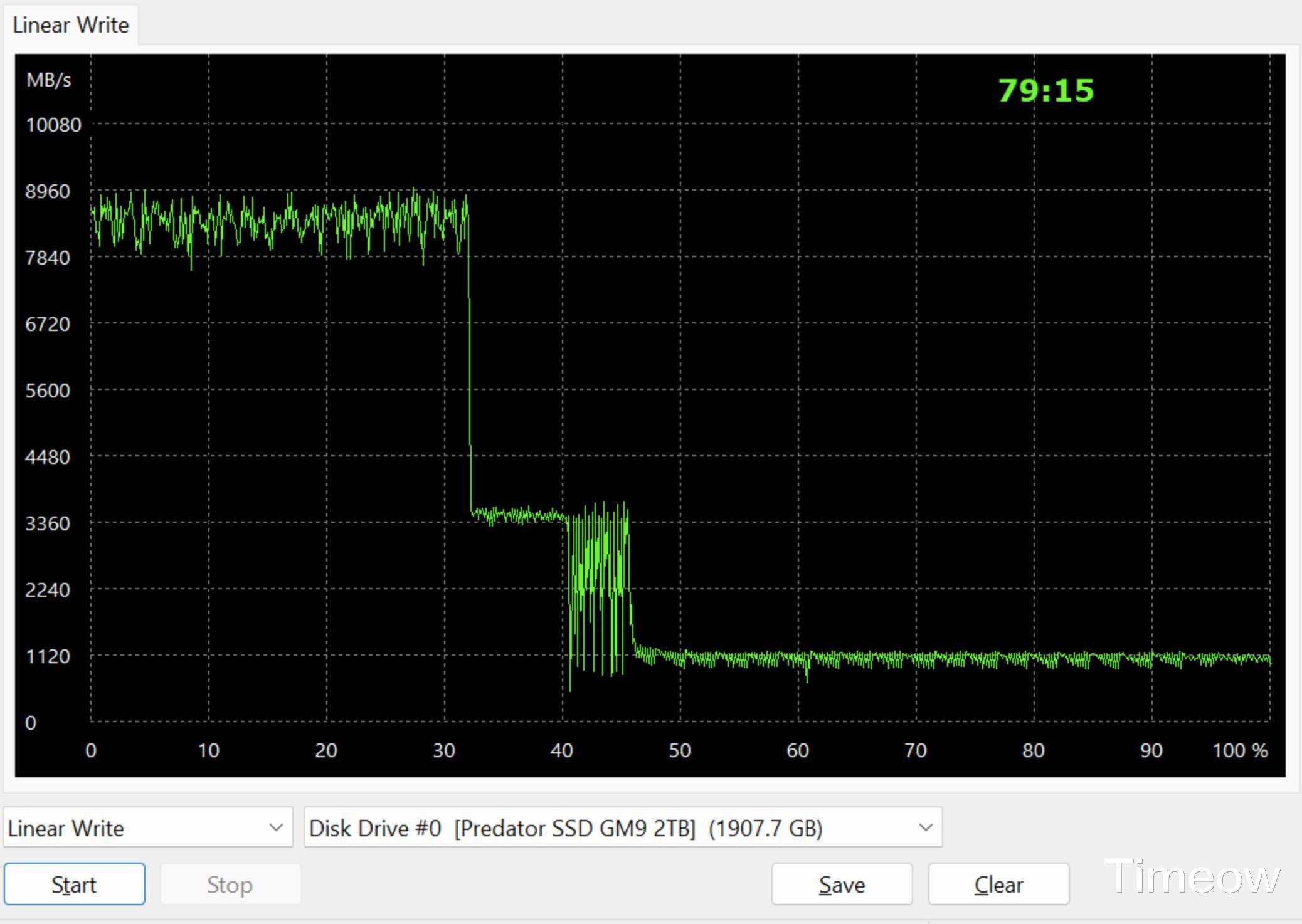The height and width of the screenshot is (924, 1302).
Task: Click the 50 marker on the x-axis
Action: pyautogui.click(x=680, y=750)
